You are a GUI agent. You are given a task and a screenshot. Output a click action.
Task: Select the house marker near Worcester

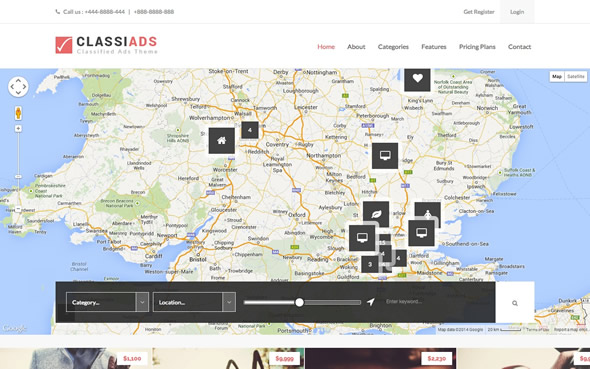[x=222, y=141]
